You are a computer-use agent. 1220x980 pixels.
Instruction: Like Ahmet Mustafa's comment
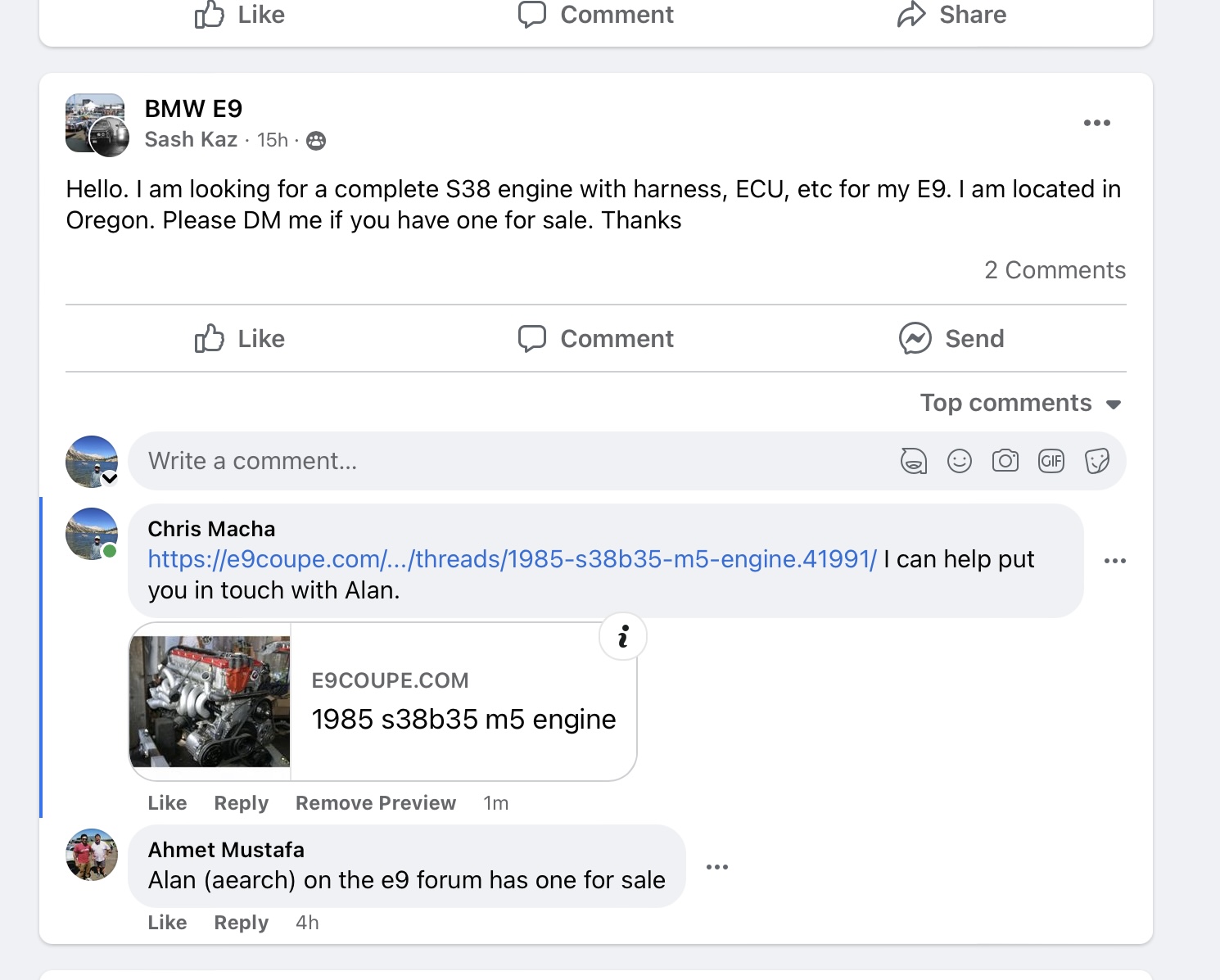167,922
